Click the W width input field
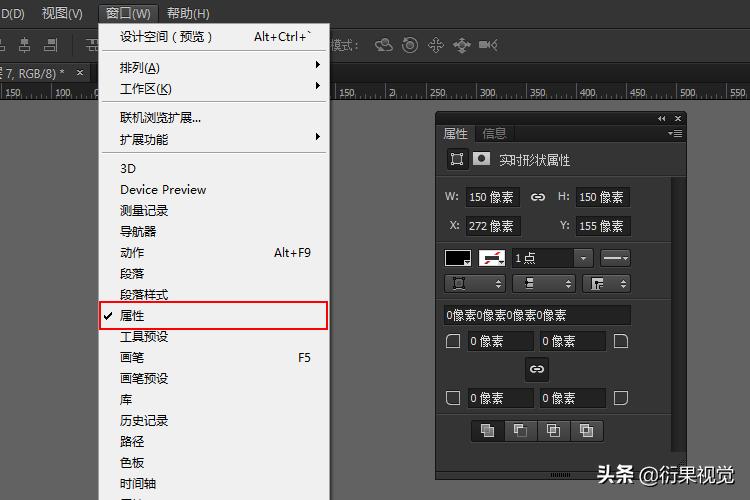 click(x=493, y=197)
